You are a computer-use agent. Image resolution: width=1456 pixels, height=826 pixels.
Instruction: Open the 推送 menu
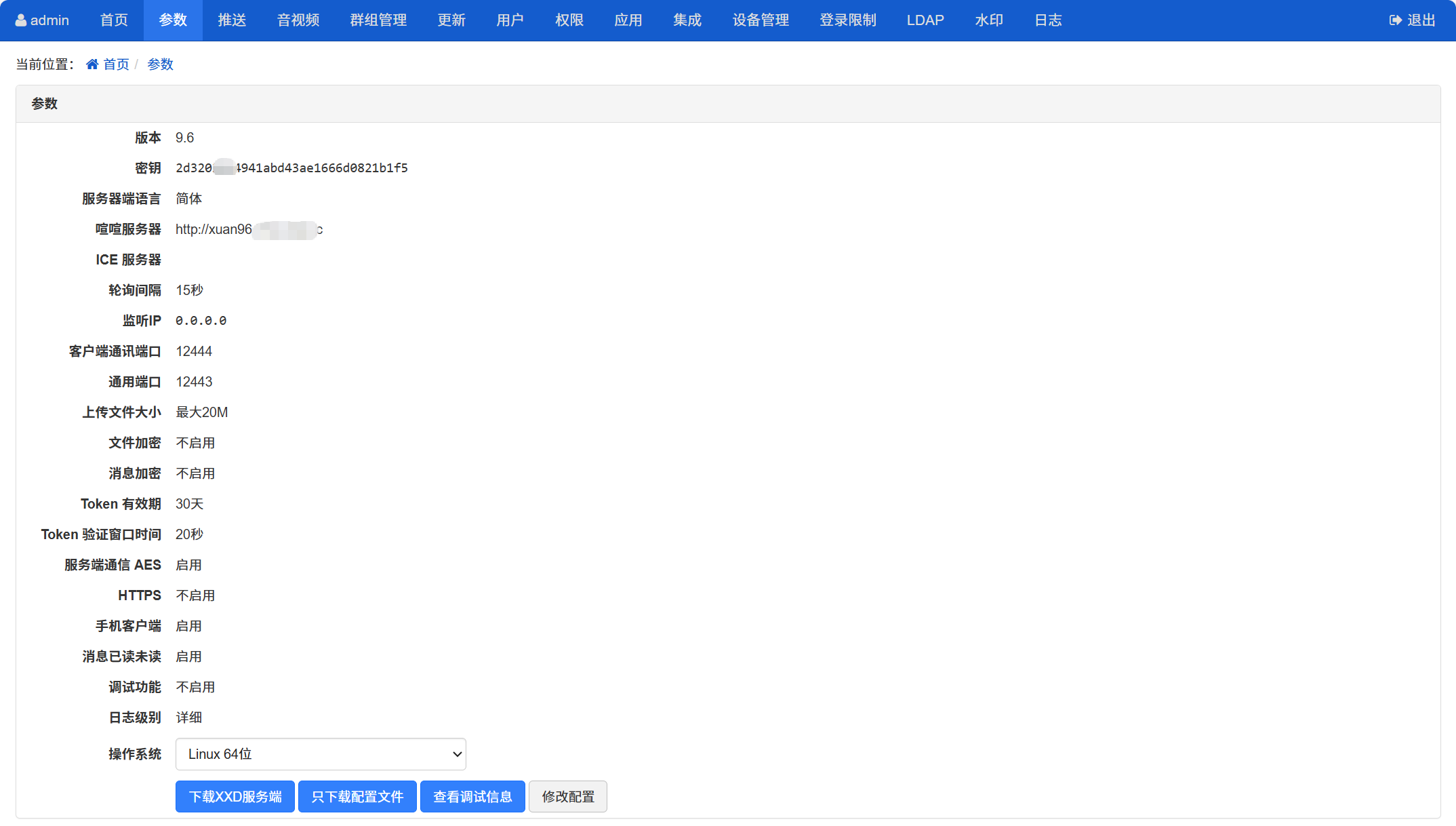(232, 20)
